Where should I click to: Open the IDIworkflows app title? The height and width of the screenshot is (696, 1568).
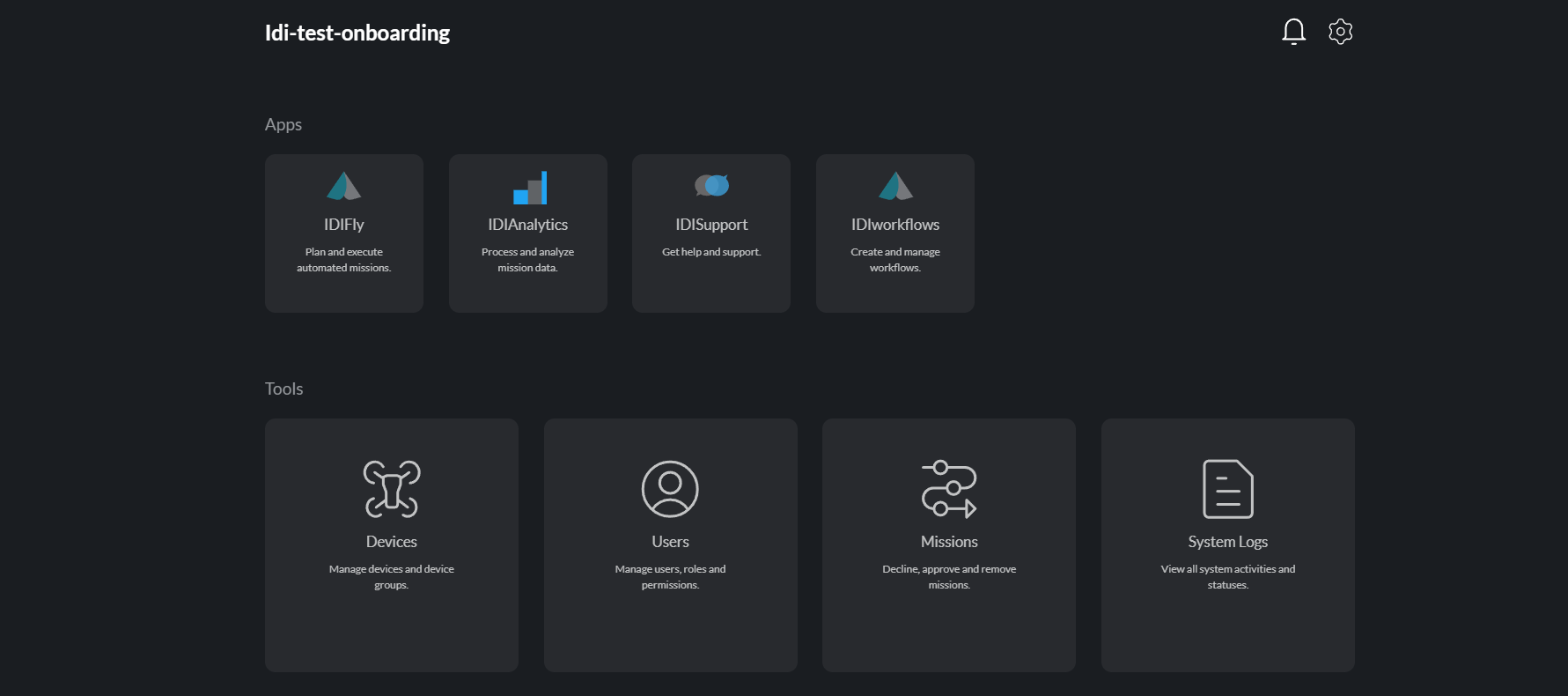click(895, 225)
